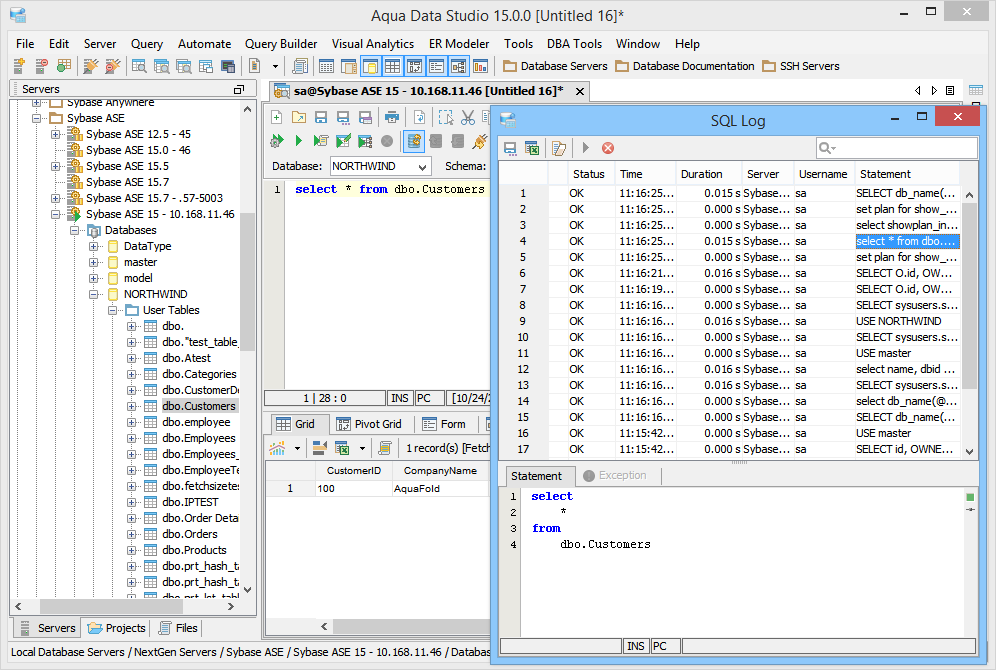Image resolution: width=996 pixels, height=670 pixels.
Task: Click the SQL Log search field
Action: click(897, 148)
